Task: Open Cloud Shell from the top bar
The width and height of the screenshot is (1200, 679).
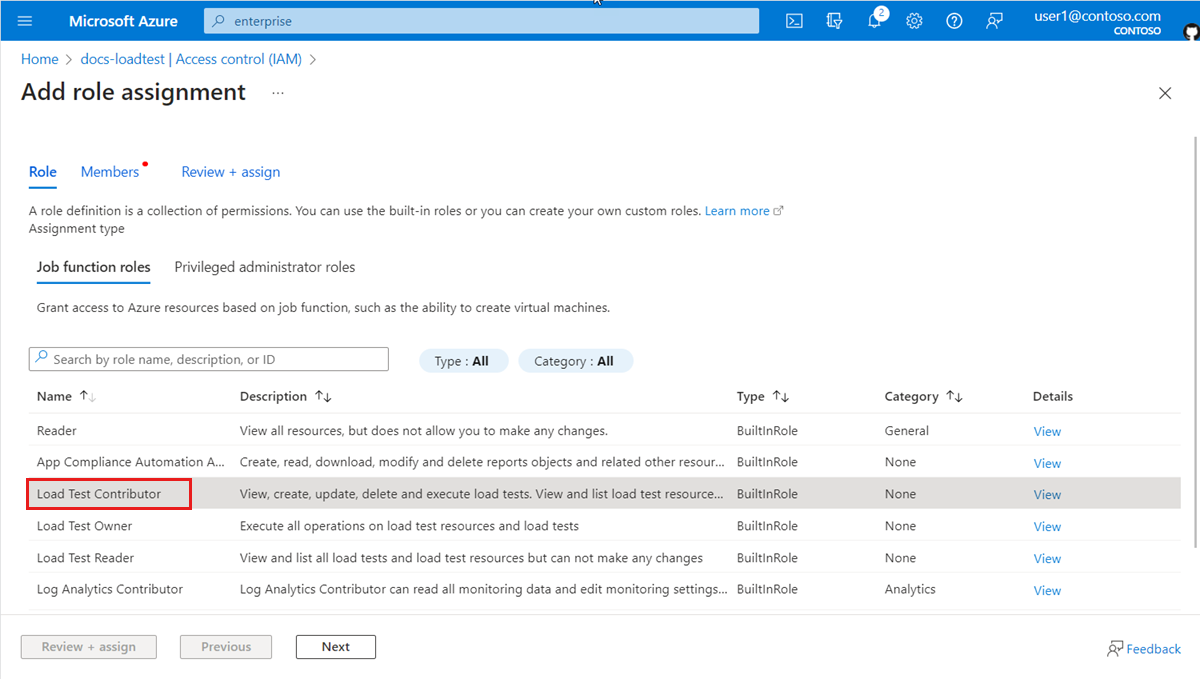Action: (x=793, y=20)
